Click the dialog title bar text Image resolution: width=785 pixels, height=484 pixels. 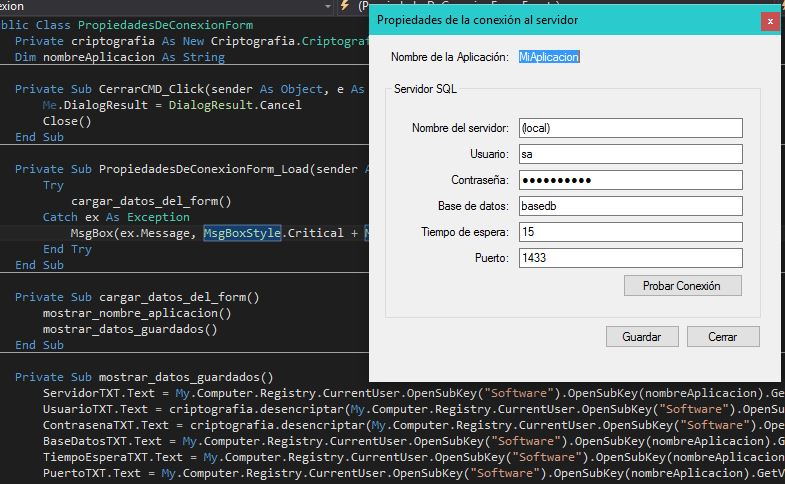point(477,20)
